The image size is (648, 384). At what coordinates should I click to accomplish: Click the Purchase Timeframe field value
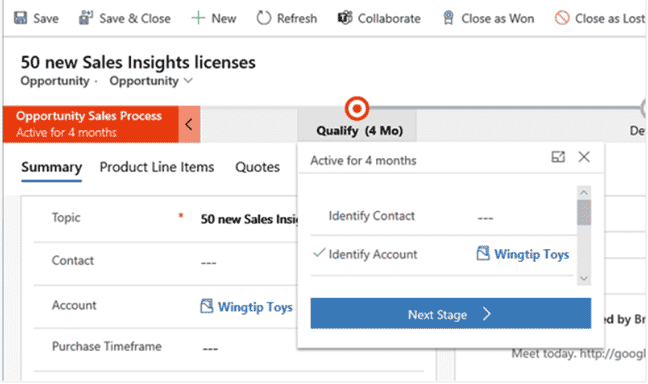point(210,350)
